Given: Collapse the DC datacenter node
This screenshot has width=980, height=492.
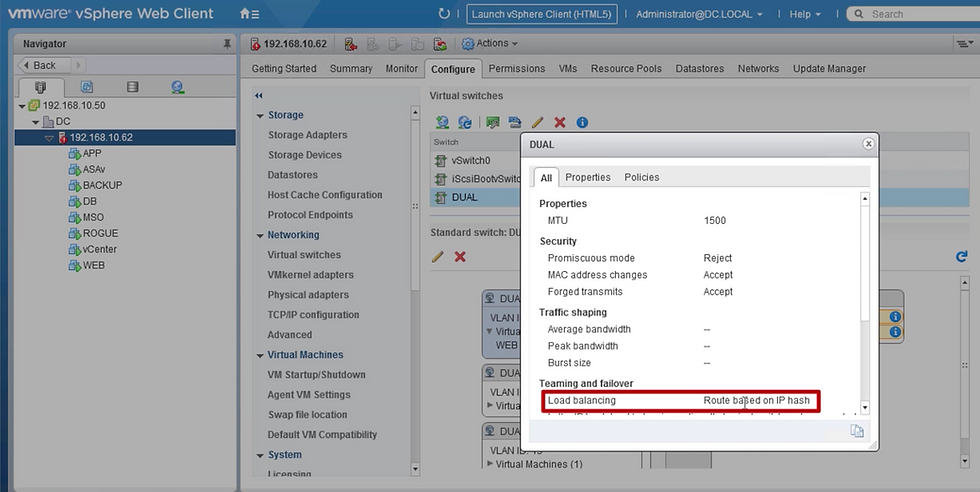Looking at the screenshot, I should (36, 122).
